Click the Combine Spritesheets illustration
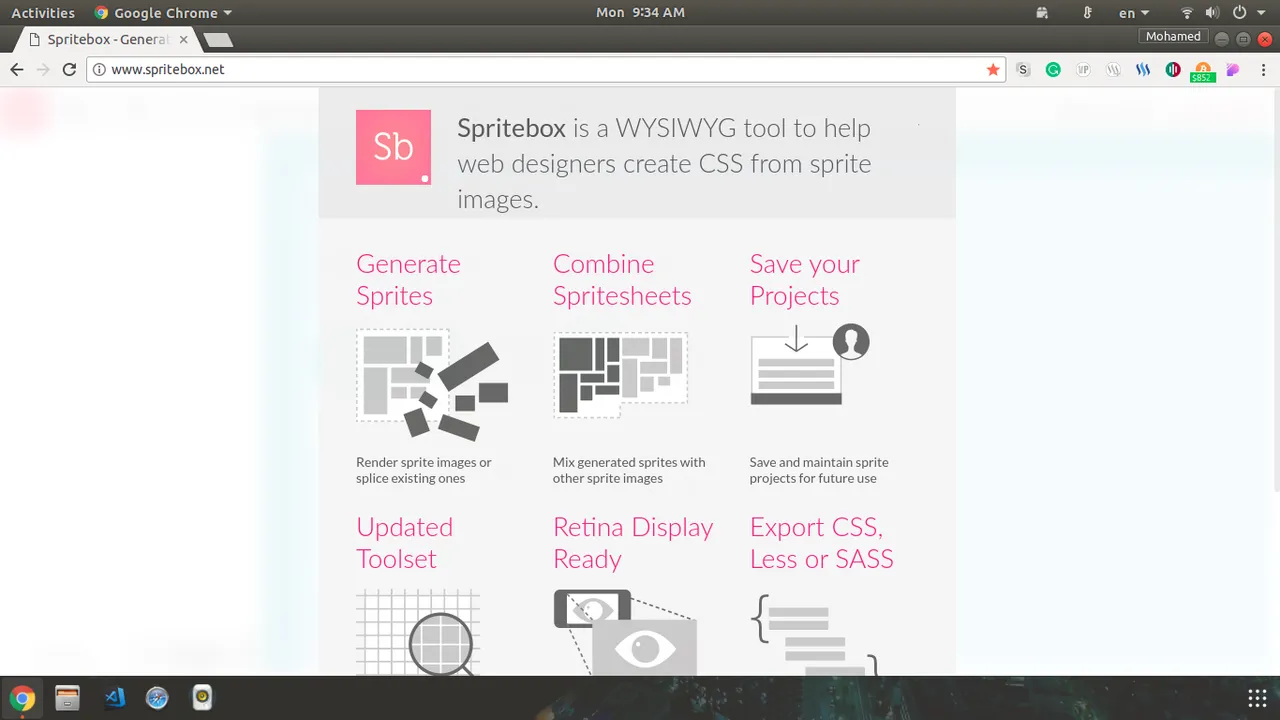Viewport: 1280px width, 720px height. (620, 375)
